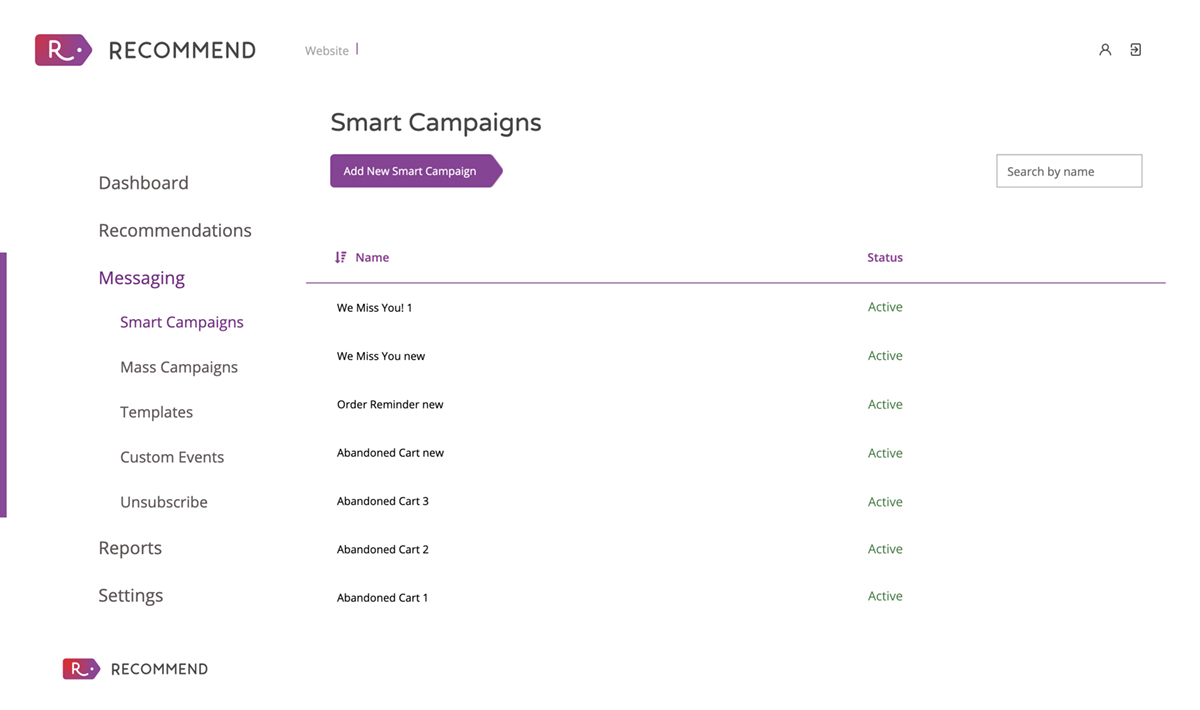Collapse the Messaging menu section
The width and height of the screenshot is (1200, 710).
(141, 278)
